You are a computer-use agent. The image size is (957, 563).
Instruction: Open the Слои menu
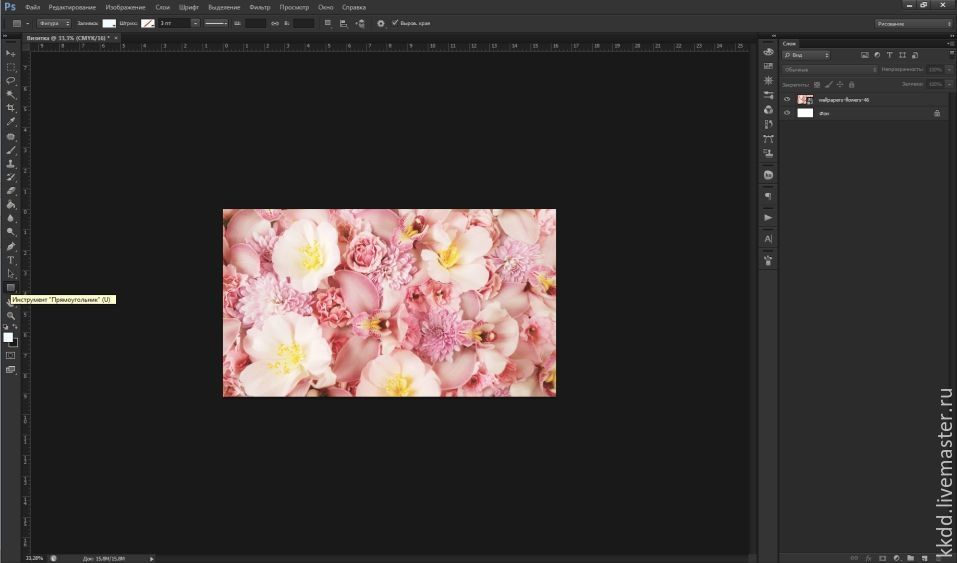[162, 7]
